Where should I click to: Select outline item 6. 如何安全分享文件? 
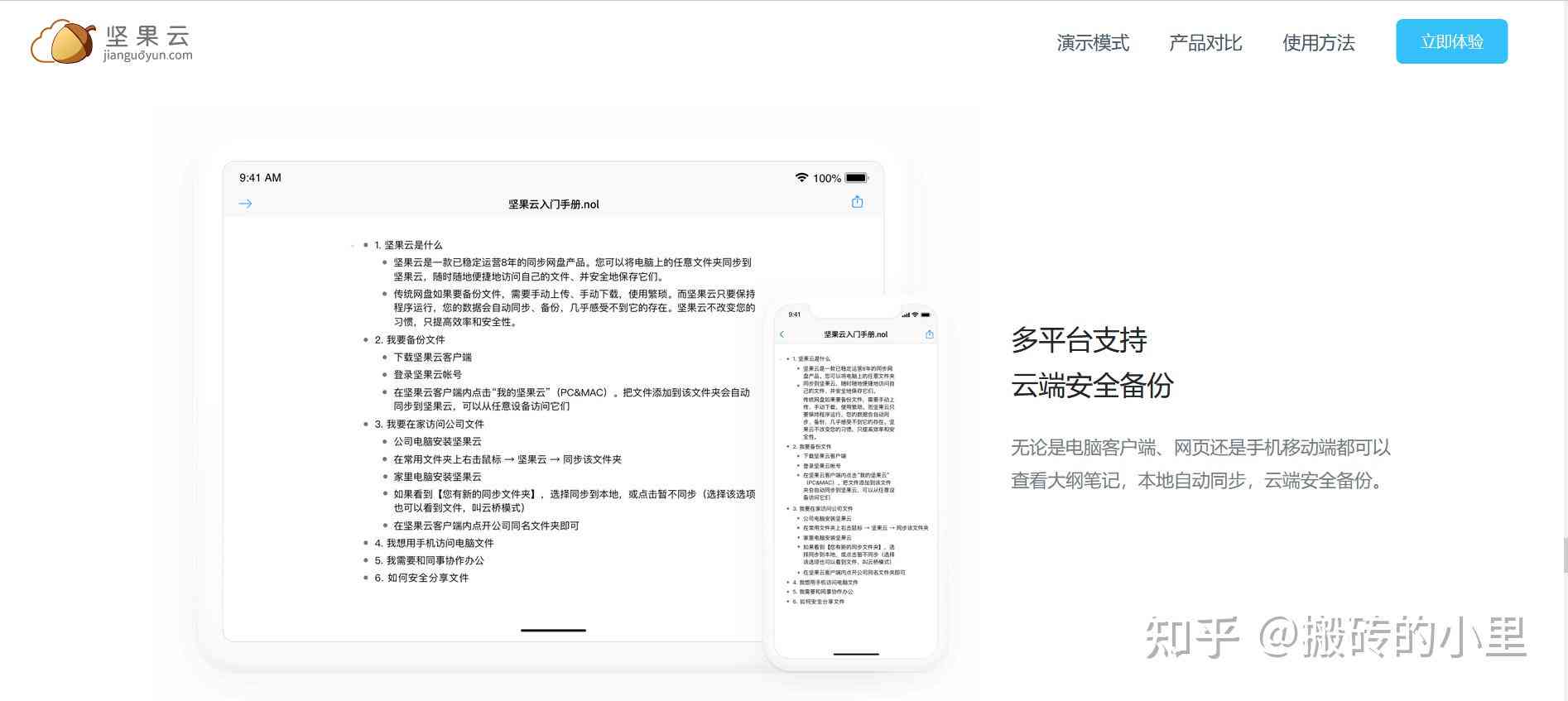tap(421, 578)
